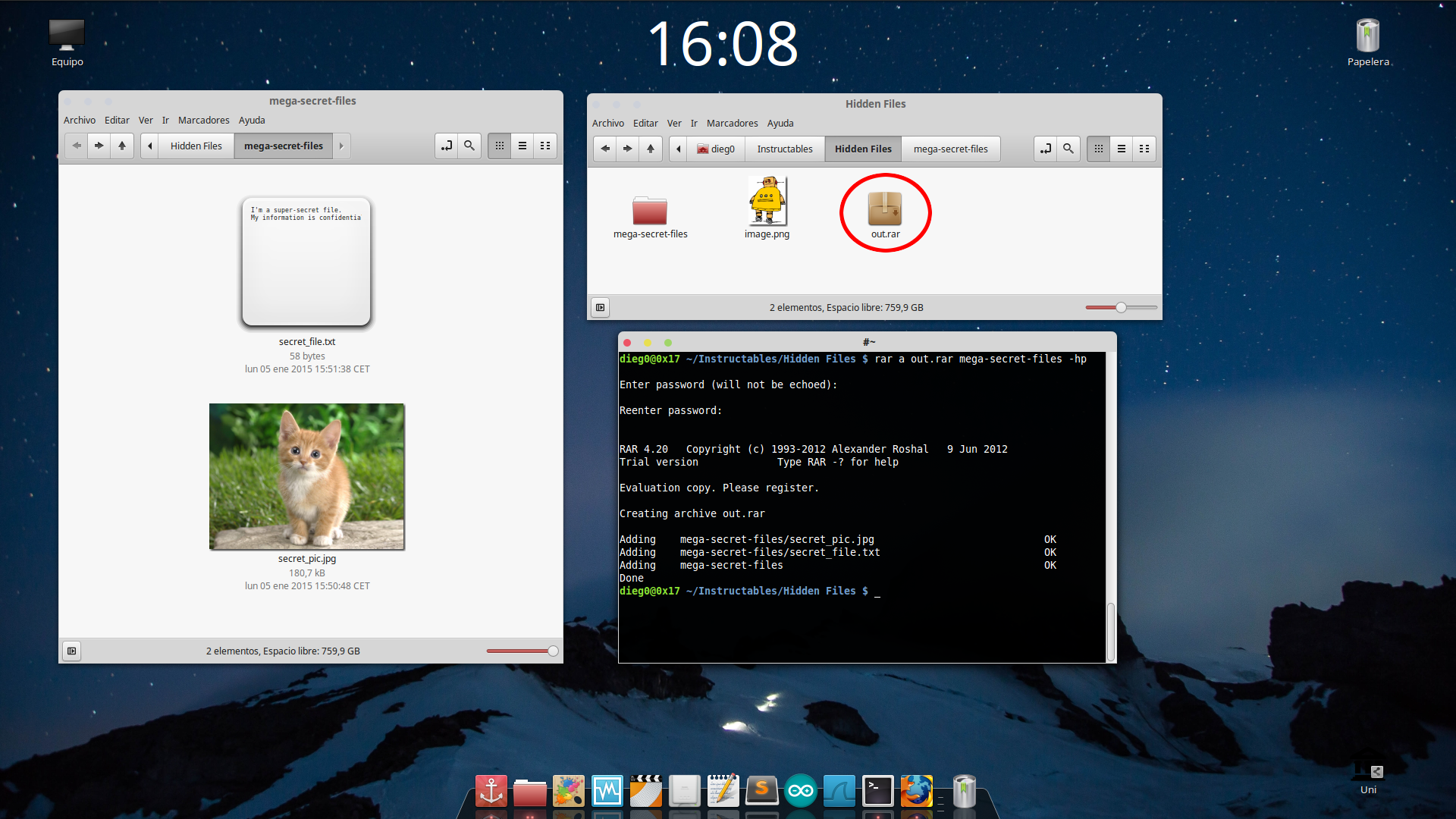1456x819 pixels.
Task: Click mega-secret-files path button in left window
Action: click(284, 146)
